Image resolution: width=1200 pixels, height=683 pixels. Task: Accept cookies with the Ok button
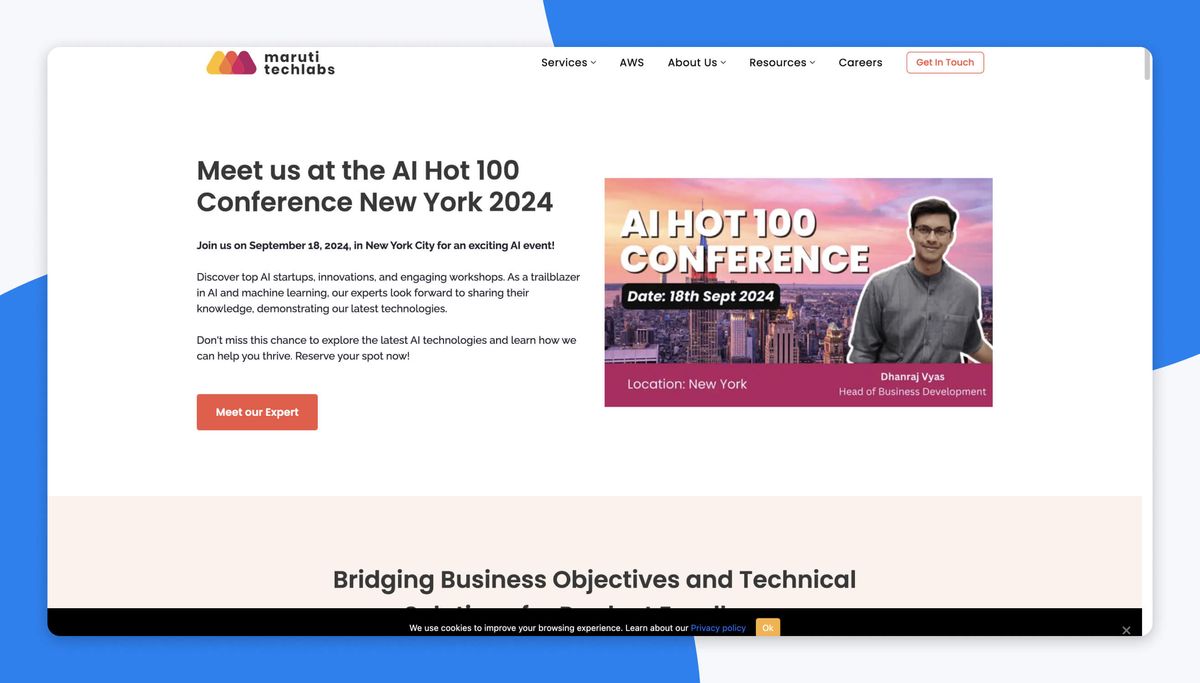pos(768,628)
